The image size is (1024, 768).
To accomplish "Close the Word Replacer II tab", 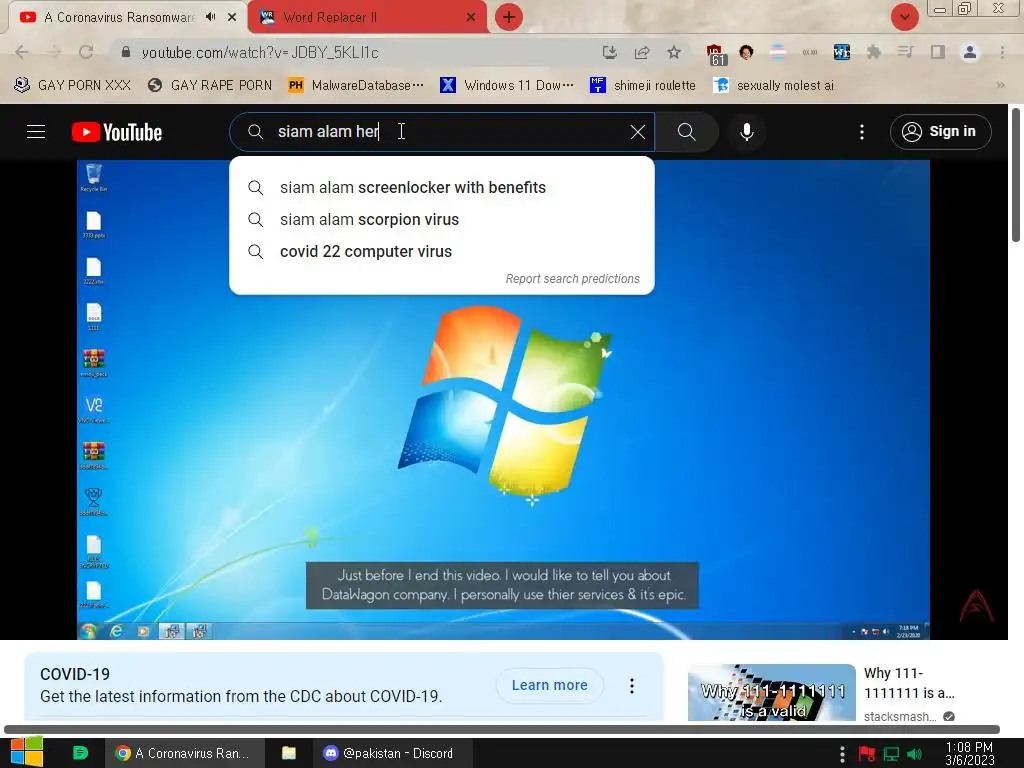I will (471, 18).
